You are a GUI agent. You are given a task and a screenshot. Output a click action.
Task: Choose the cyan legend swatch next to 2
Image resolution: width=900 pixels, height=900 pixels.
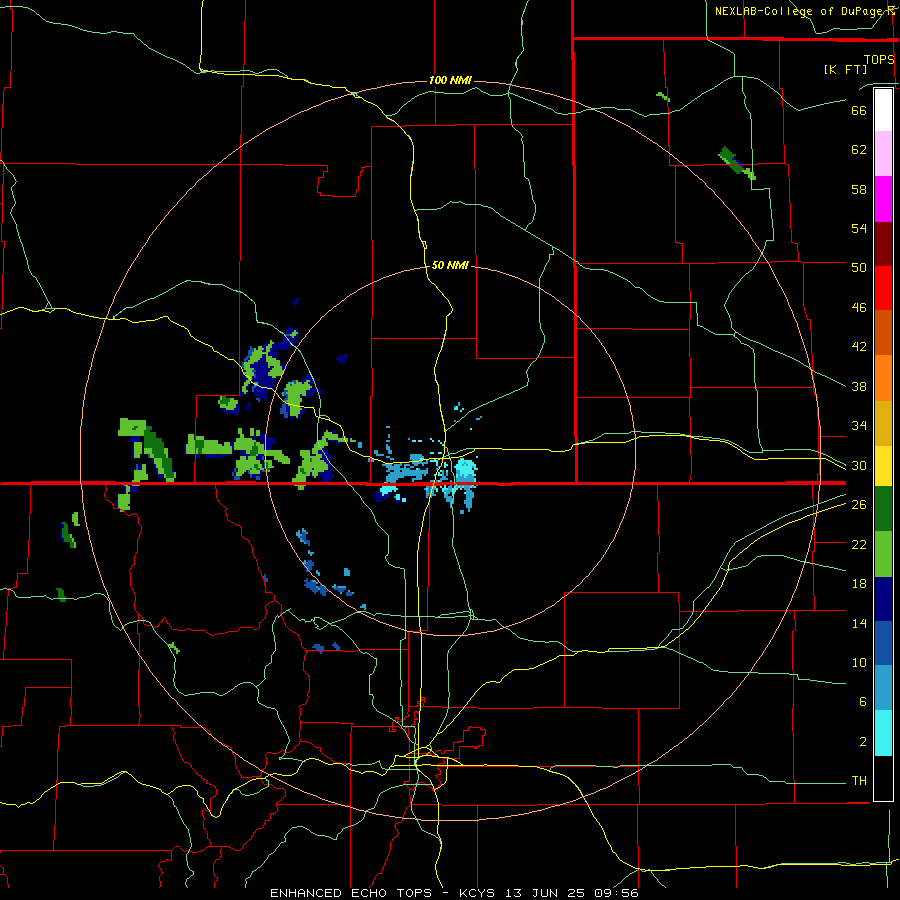pyautogui.click(x=883, y=733)
